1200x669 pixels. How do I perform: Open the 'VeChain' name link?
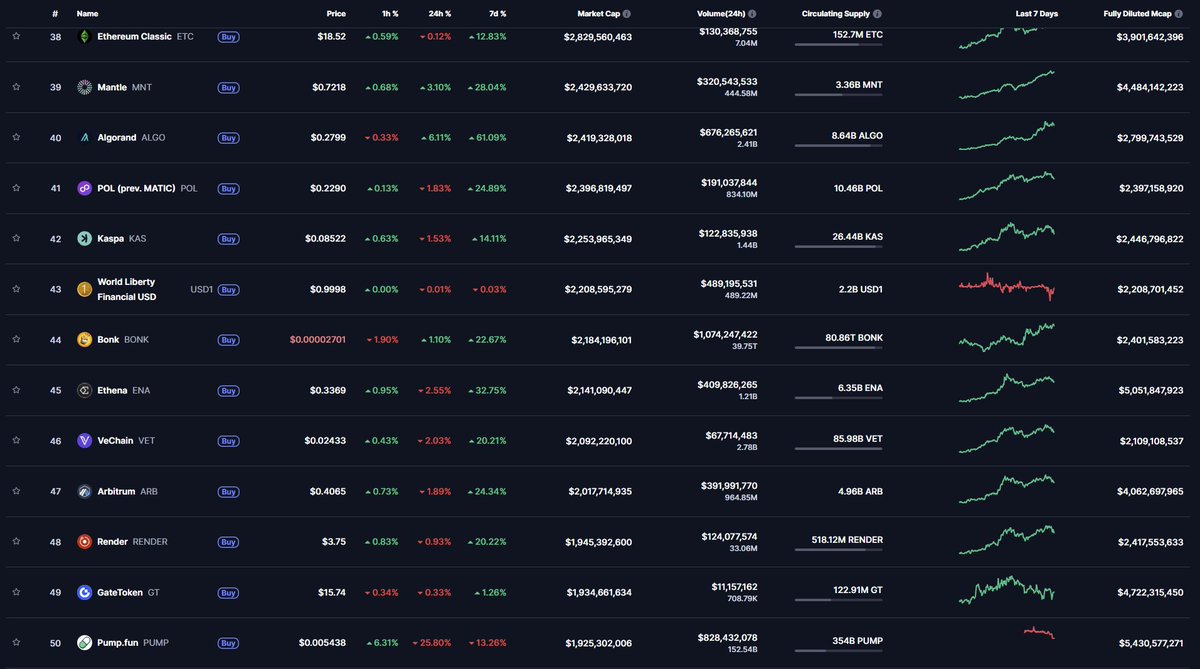pyautogui.click(x=115, y=441)
